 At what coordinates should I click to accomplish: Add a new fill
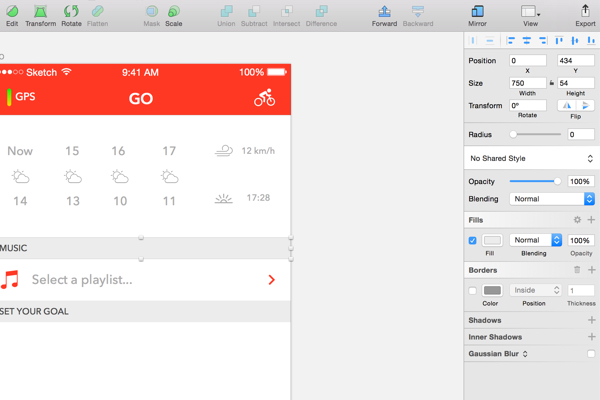click(x=591, y=220)
